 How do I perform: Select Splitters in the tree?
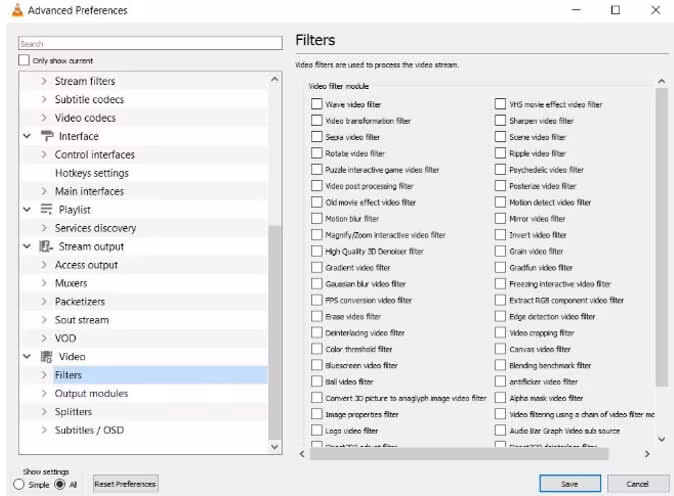point(73,412)
